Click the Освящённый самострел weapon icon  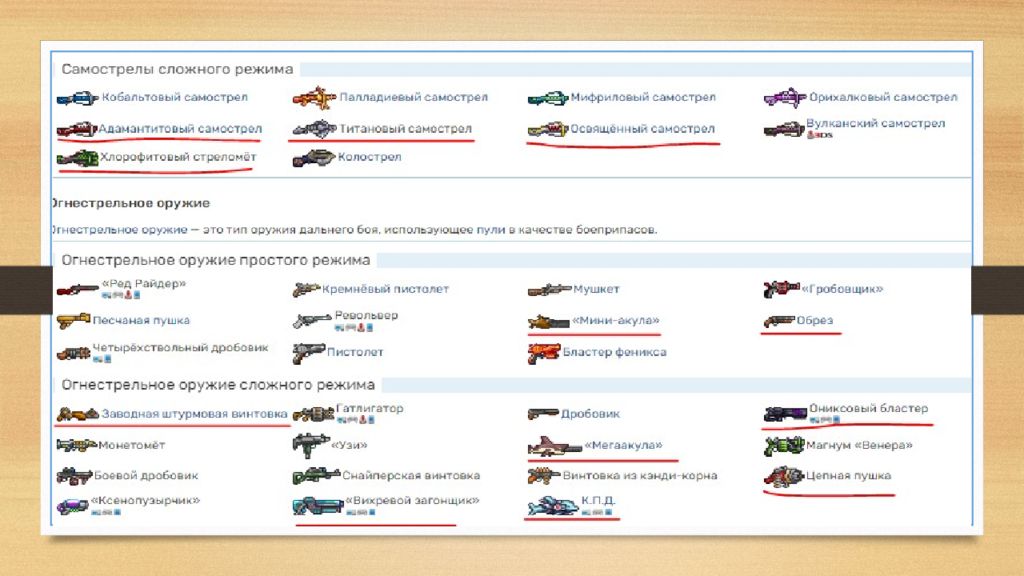point(548,129)
